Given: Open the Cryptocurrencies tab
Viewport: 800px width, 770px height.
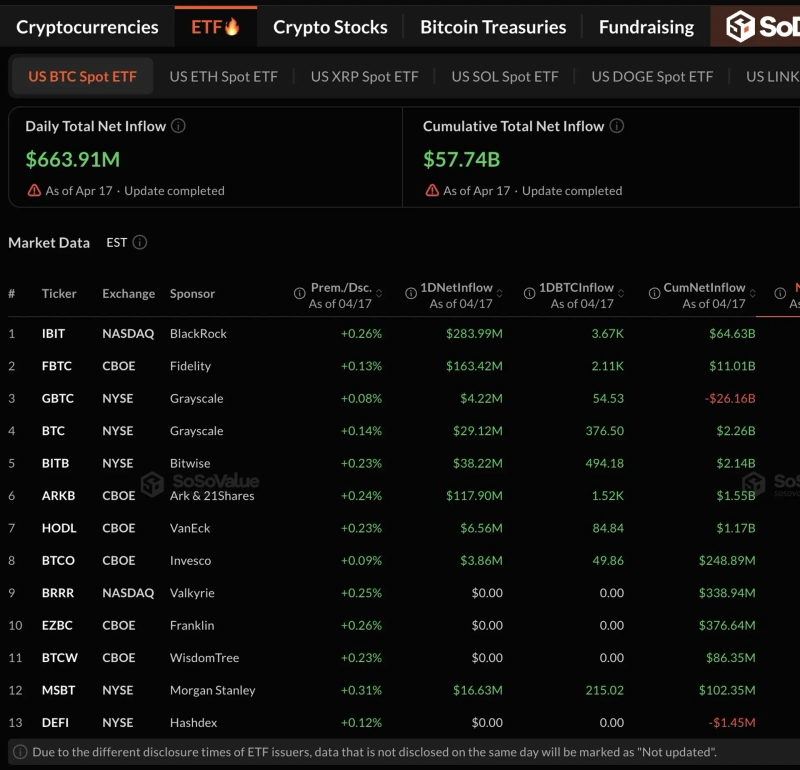Looking at the screenshot, I should coord(87,27).
